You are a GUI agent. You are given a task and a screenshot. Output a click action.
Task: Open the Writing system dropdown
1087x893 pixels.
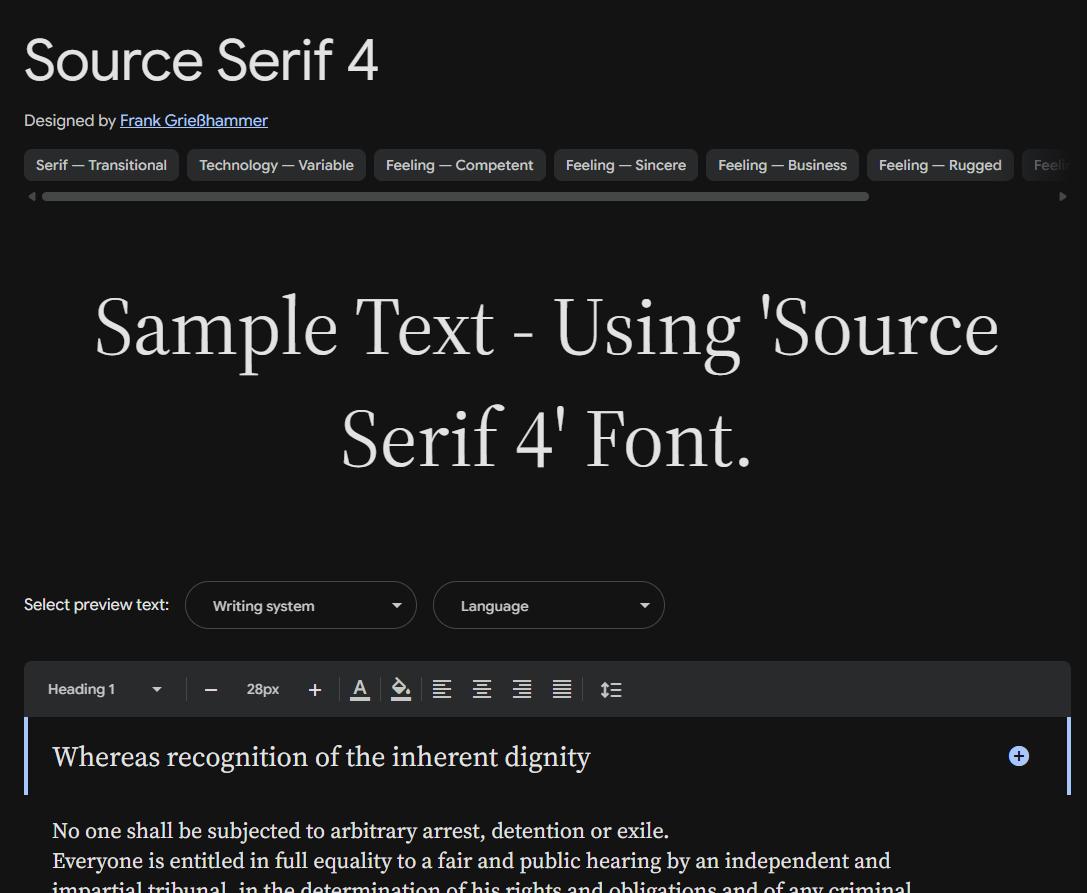(301, 605)
